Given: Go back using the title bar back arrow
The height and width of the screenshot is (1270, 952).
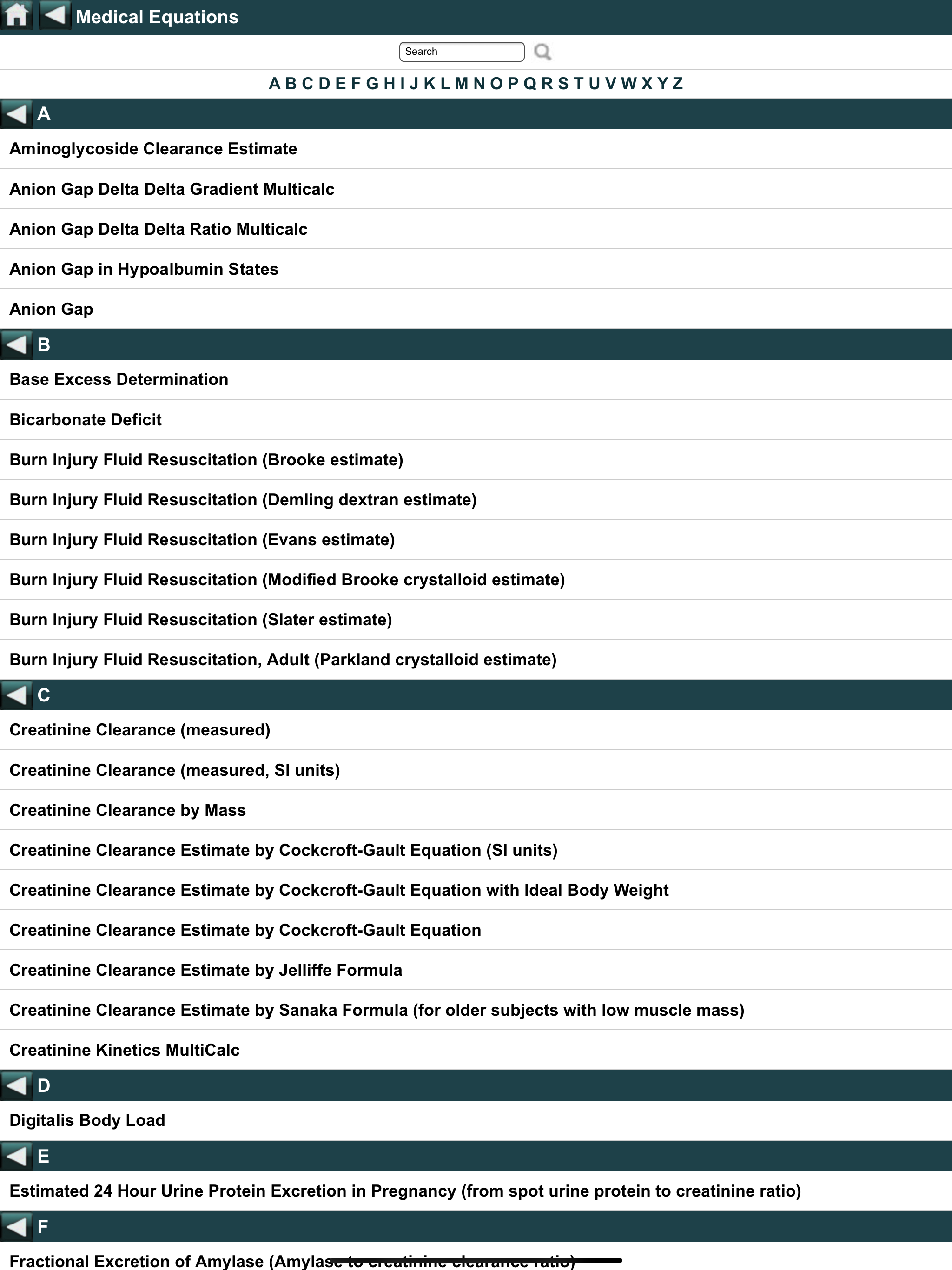Looking at the screenshot, I should coord(54,15).
